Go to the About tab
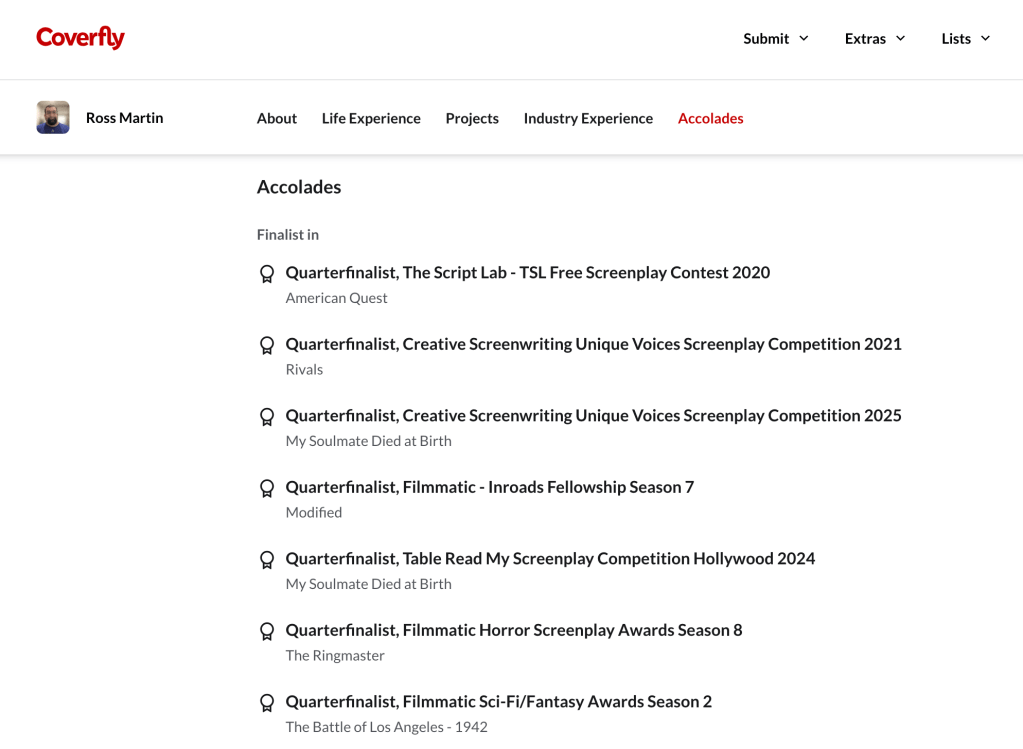The image size is (1023, 749). [277, 118]
